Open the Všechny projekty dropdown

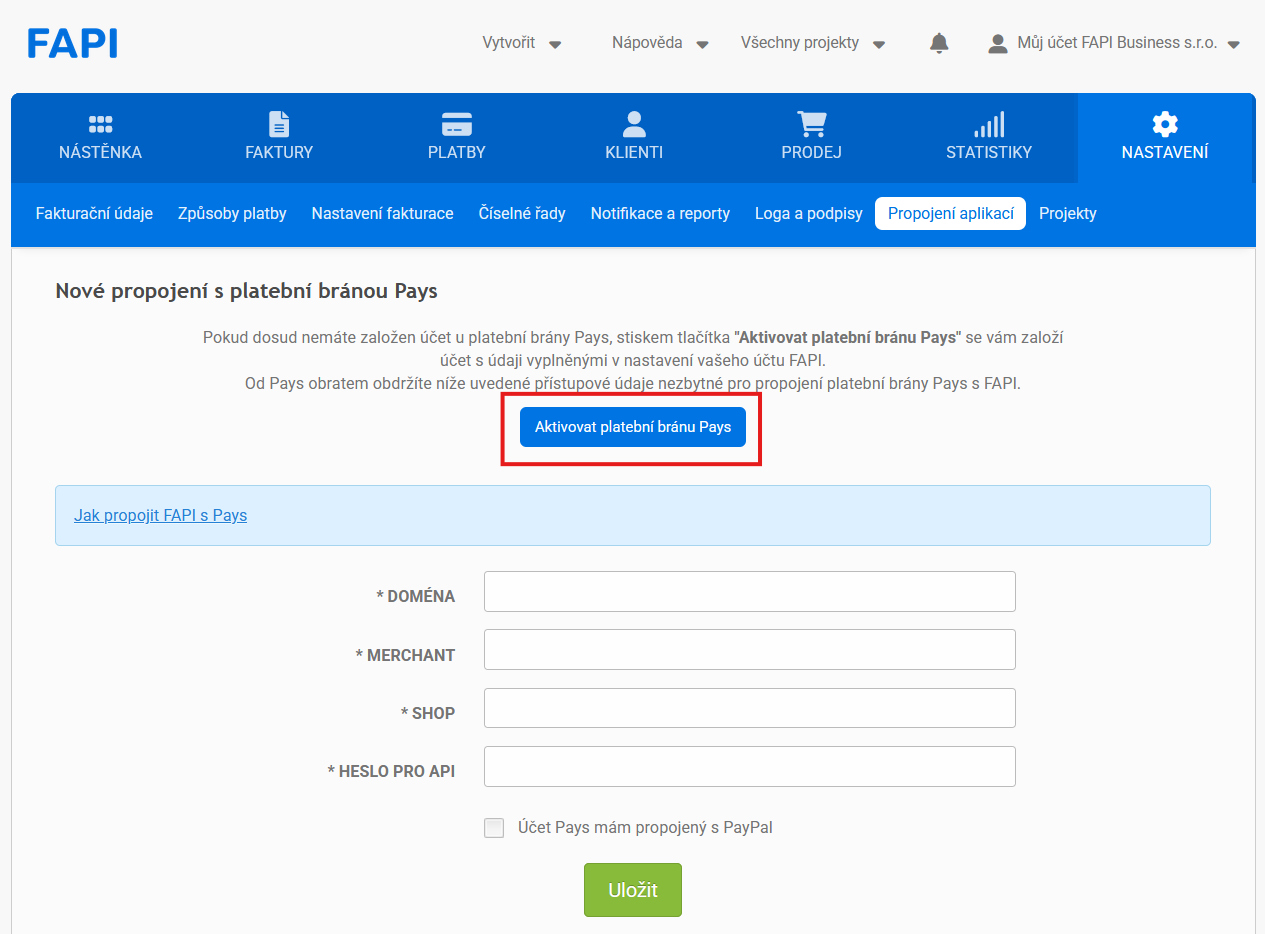coord(813,43)
